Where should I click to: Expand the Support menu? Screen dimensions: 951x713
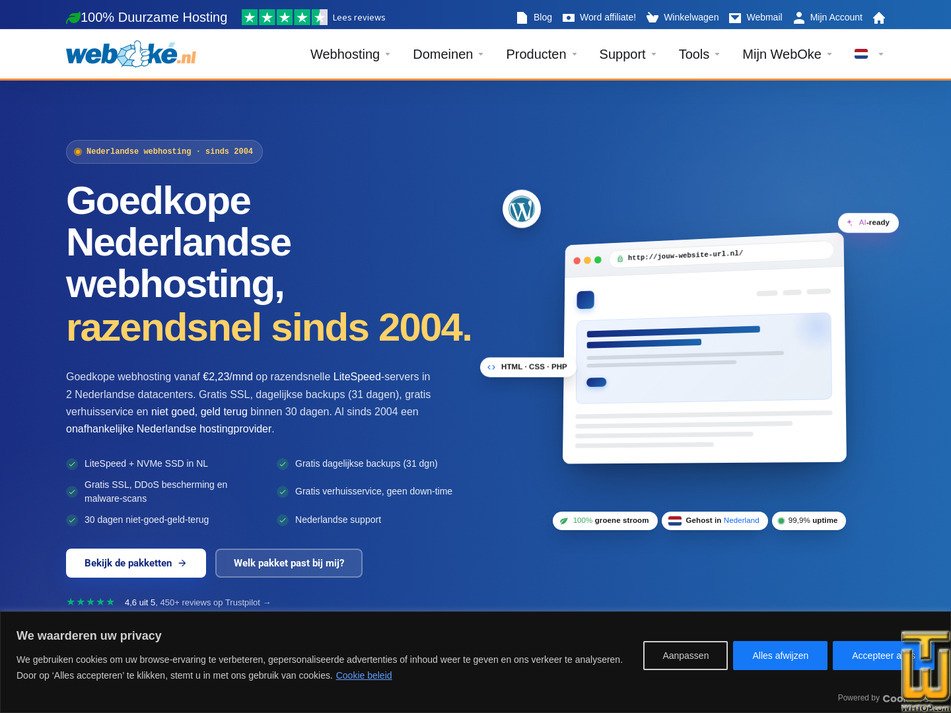pos(628,54)
